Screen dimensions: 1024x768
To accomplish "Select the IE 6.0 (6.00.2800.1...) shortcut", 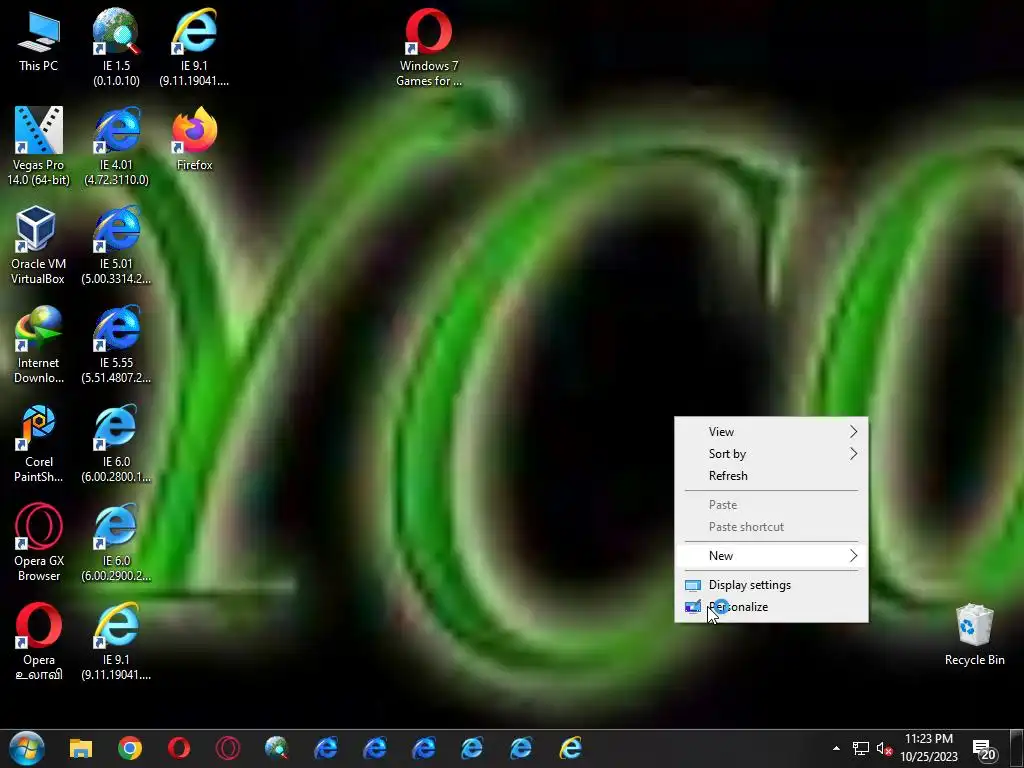I will 116,444.
